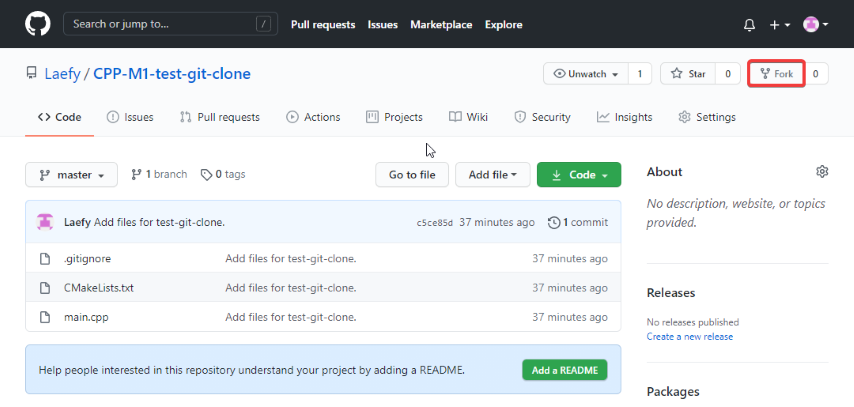
Task: Expand the master branch dropdown
Action: tap(71, 175)
